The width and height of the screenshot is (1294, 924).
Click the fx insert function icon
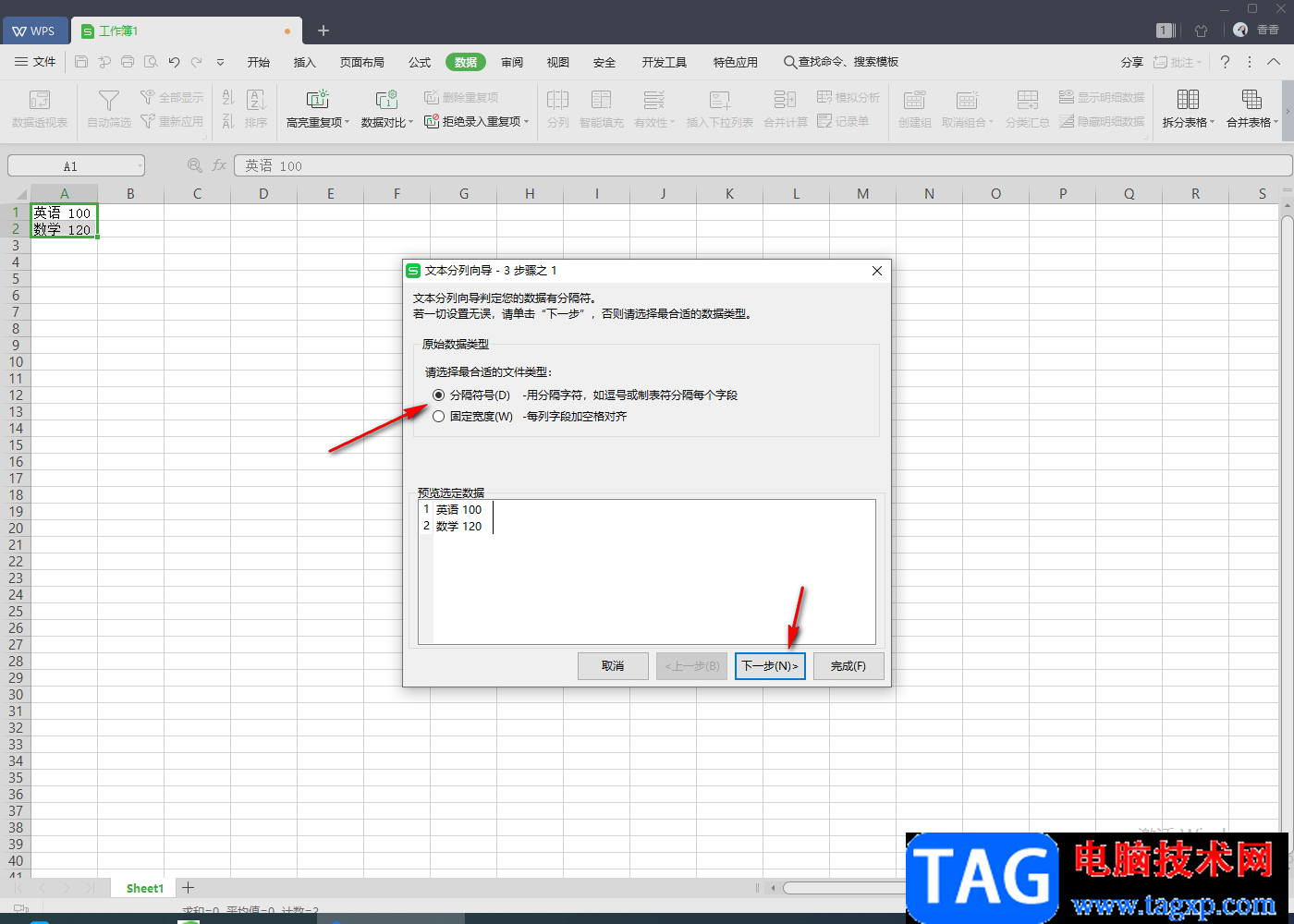pyautogui.click(x=219, y=165)
